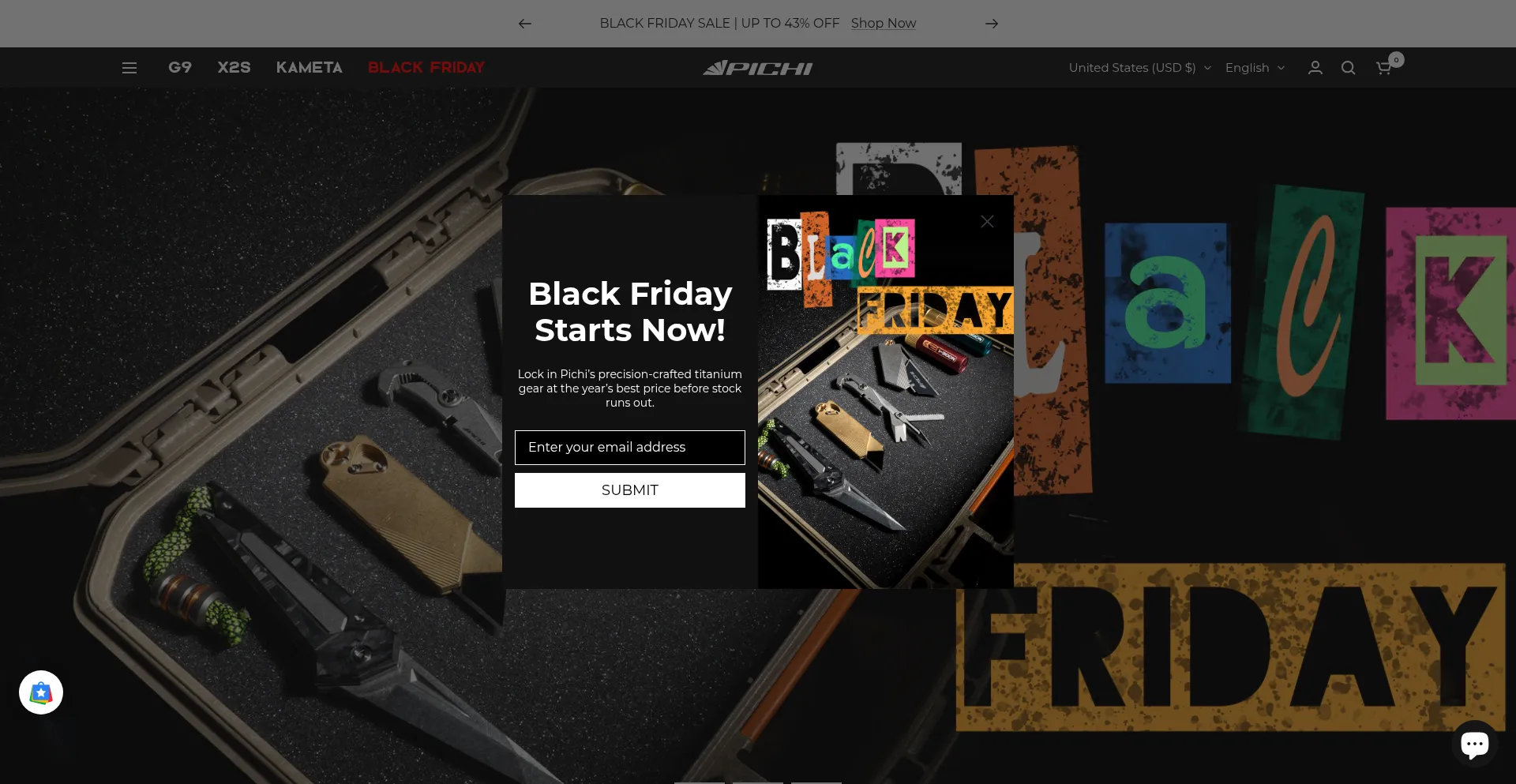Open the KAMETA menu item
The image size is (1516, 784).
point(309,67)
